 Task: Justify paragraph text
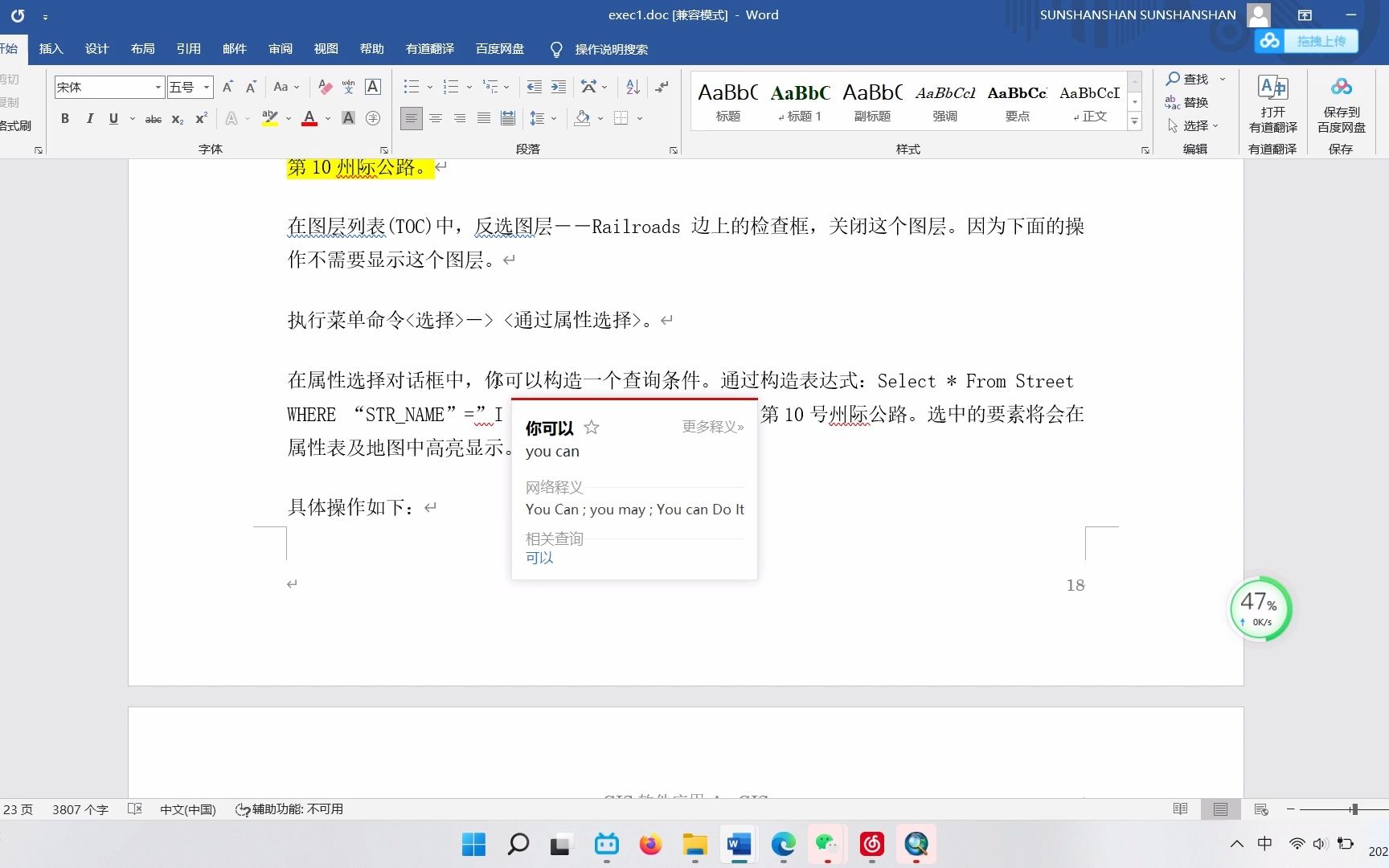click(x=484, y=118)
